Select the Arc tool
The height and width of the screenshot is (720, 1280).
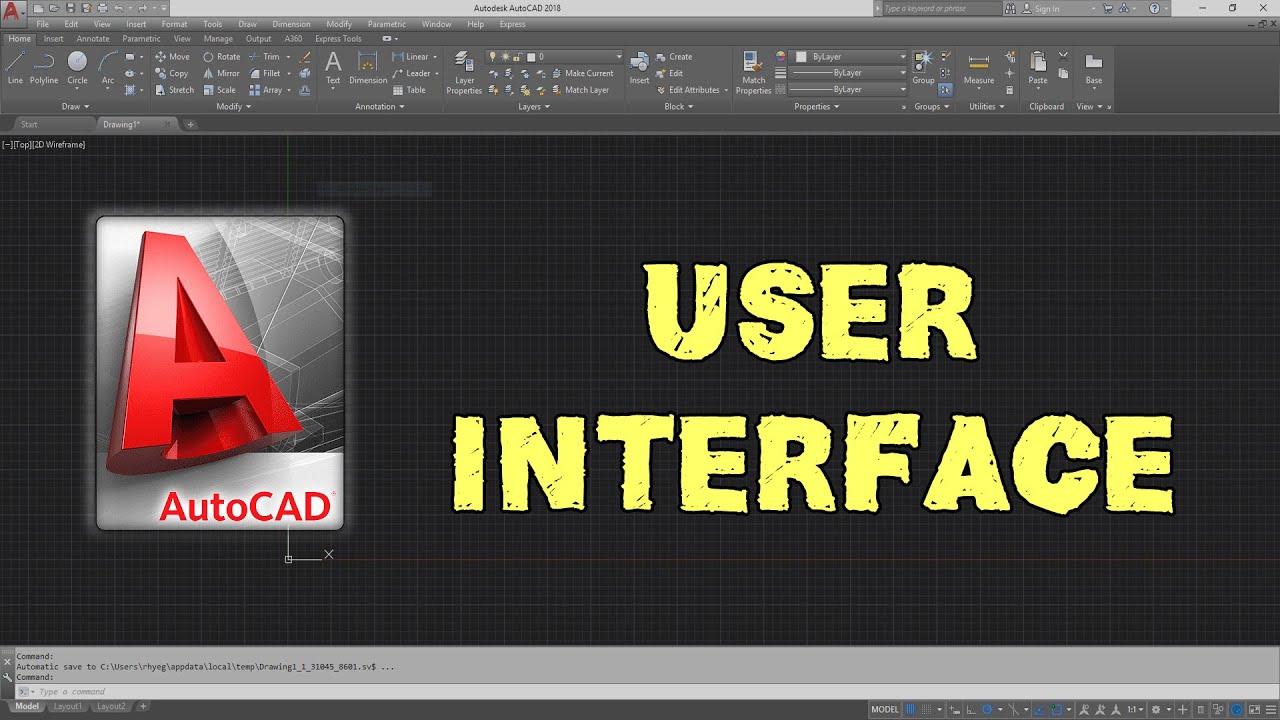coord(108,68)
